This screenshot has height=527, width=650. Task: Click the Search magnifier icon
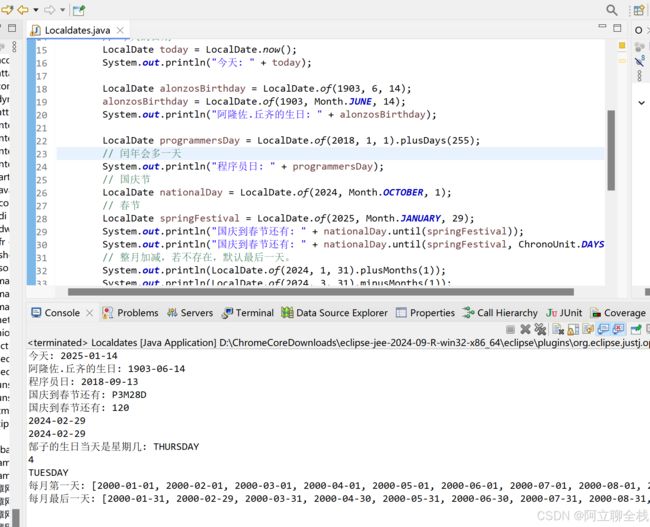pos(611,10)
